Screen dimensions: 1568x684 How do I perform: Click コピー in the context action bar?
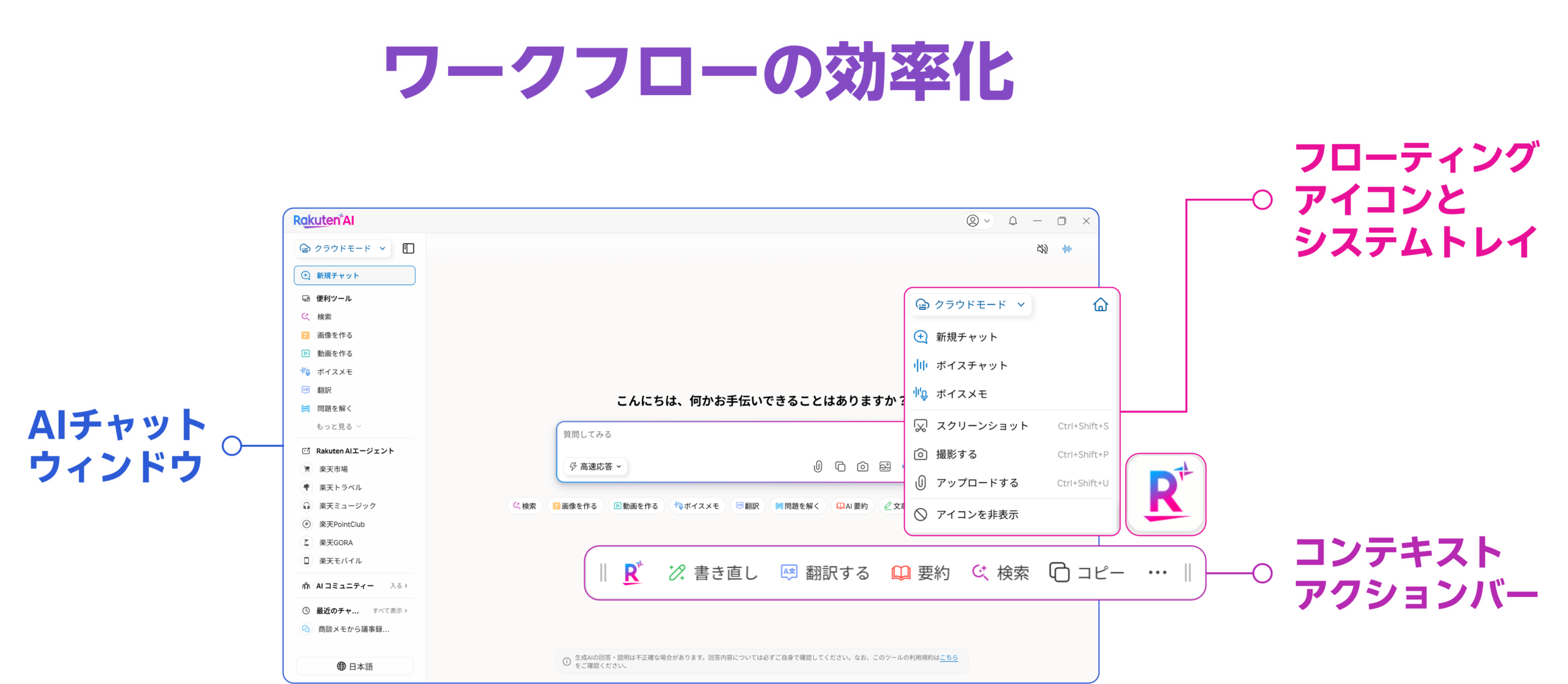tap(1087, 572)
